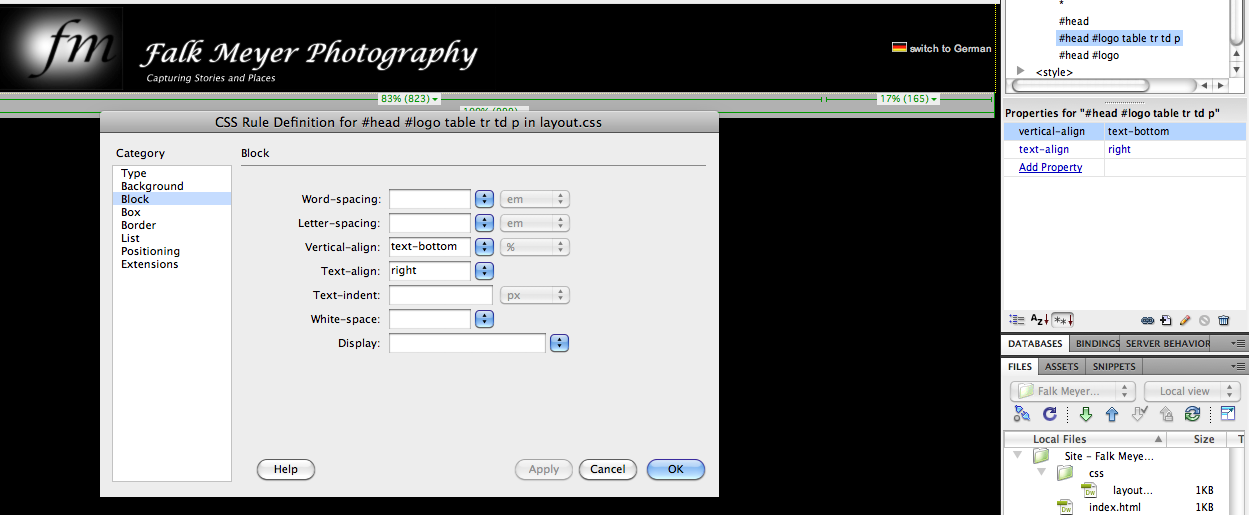Image resolution: width=1249 pixels, height=515 pixels.
Task: Expand the <style> tree node
Action: tap(1021, 72)
